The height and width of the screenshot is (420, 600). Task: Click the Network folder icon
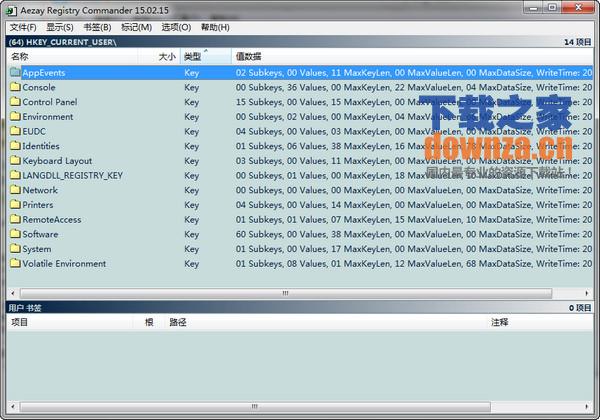tap(15, 190)
